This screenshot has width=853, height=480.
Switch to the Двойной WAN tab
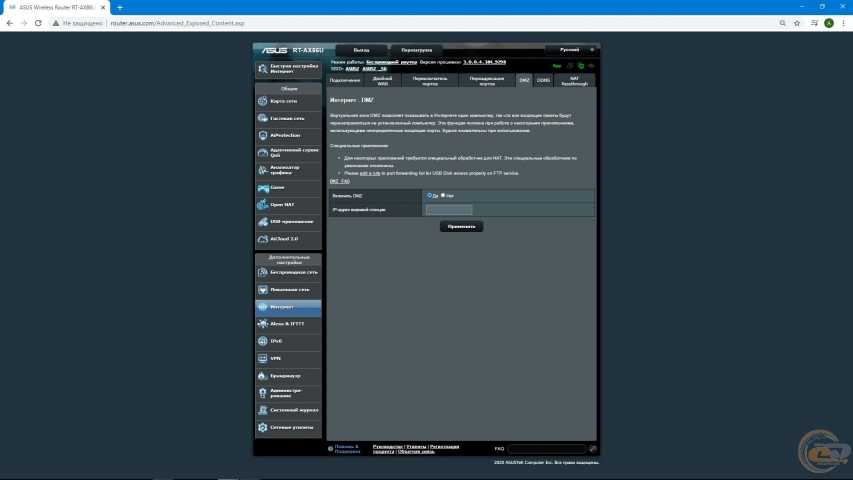pos(382,81)
